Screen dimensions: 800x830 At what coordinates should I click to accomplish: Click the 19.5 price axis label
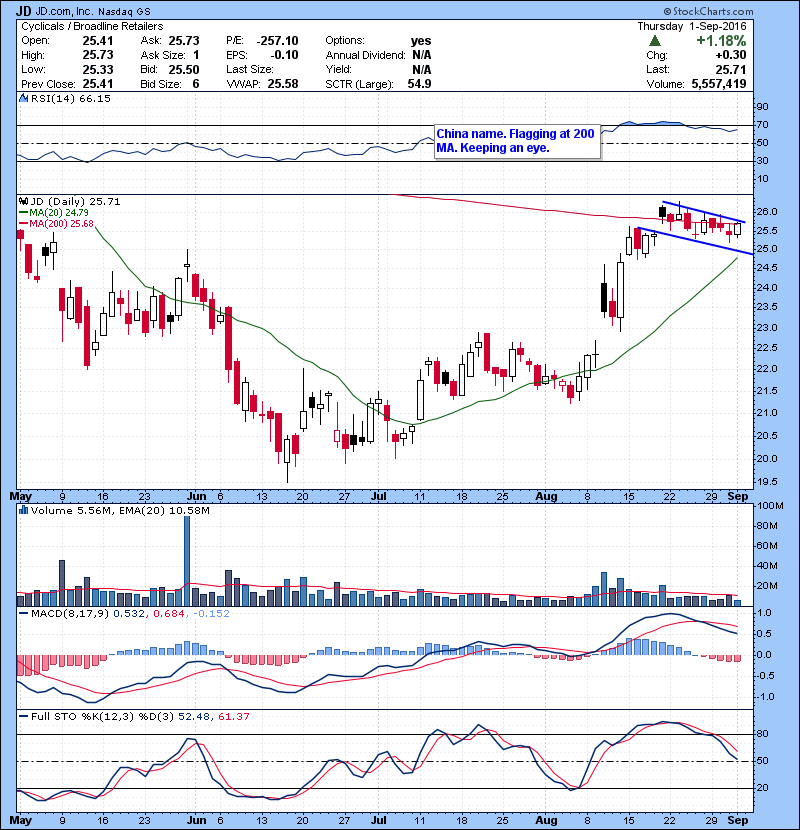[767, 482]
